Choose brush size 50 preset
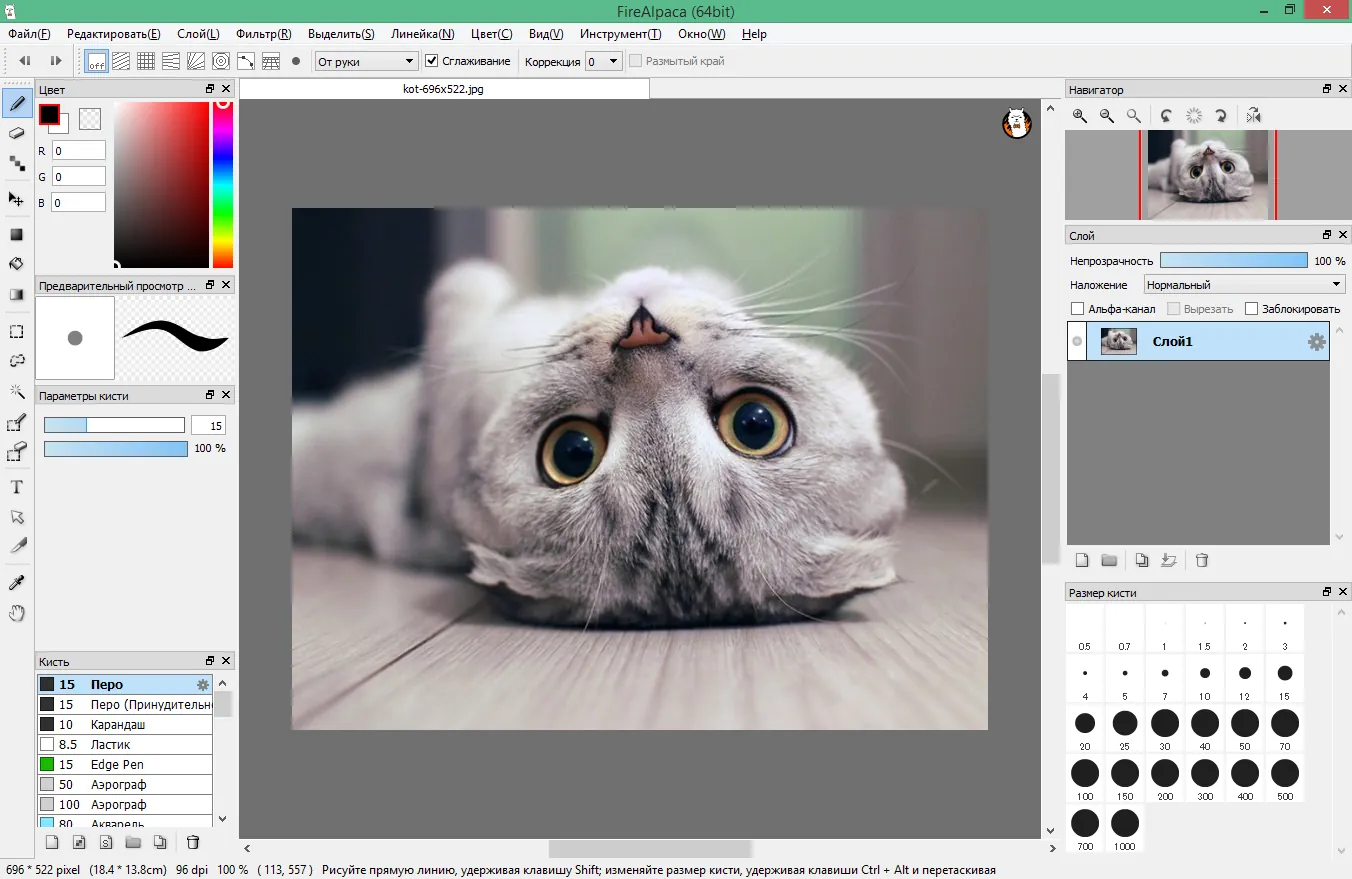This screenshot has height=879, width=1352. click(1245, 729)
